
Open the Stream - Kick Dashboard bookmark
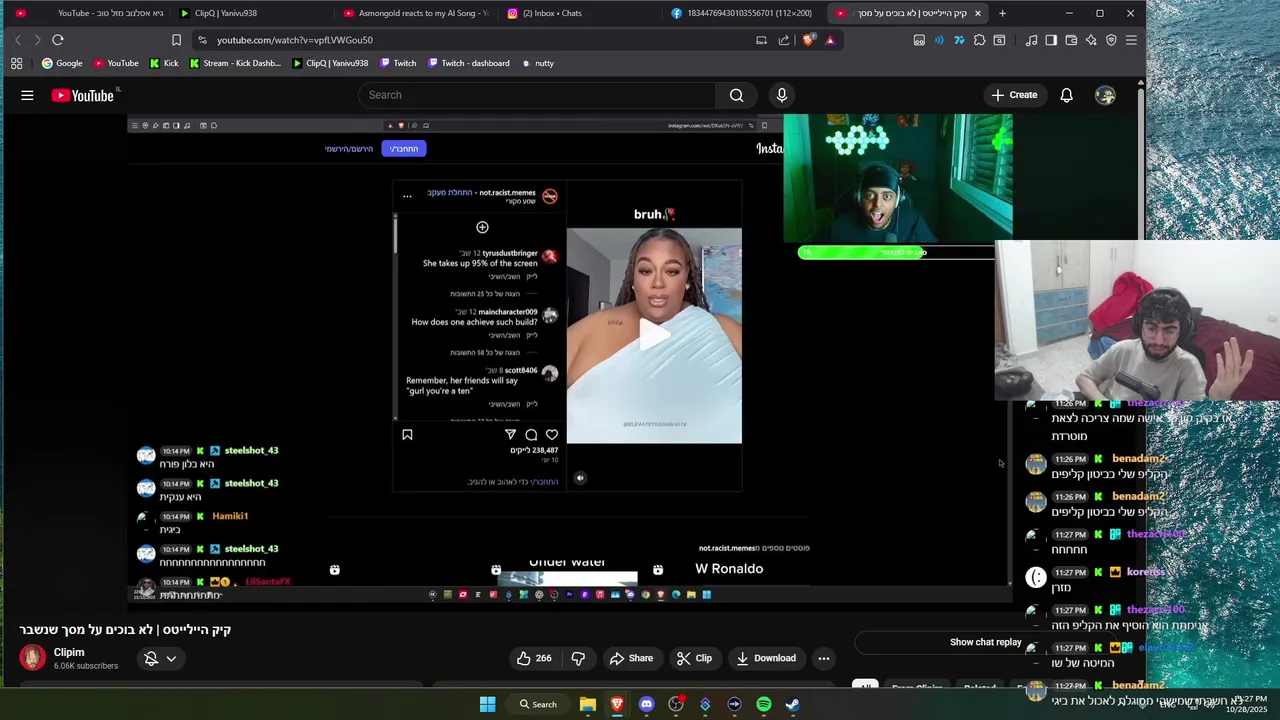coord(235,63)
